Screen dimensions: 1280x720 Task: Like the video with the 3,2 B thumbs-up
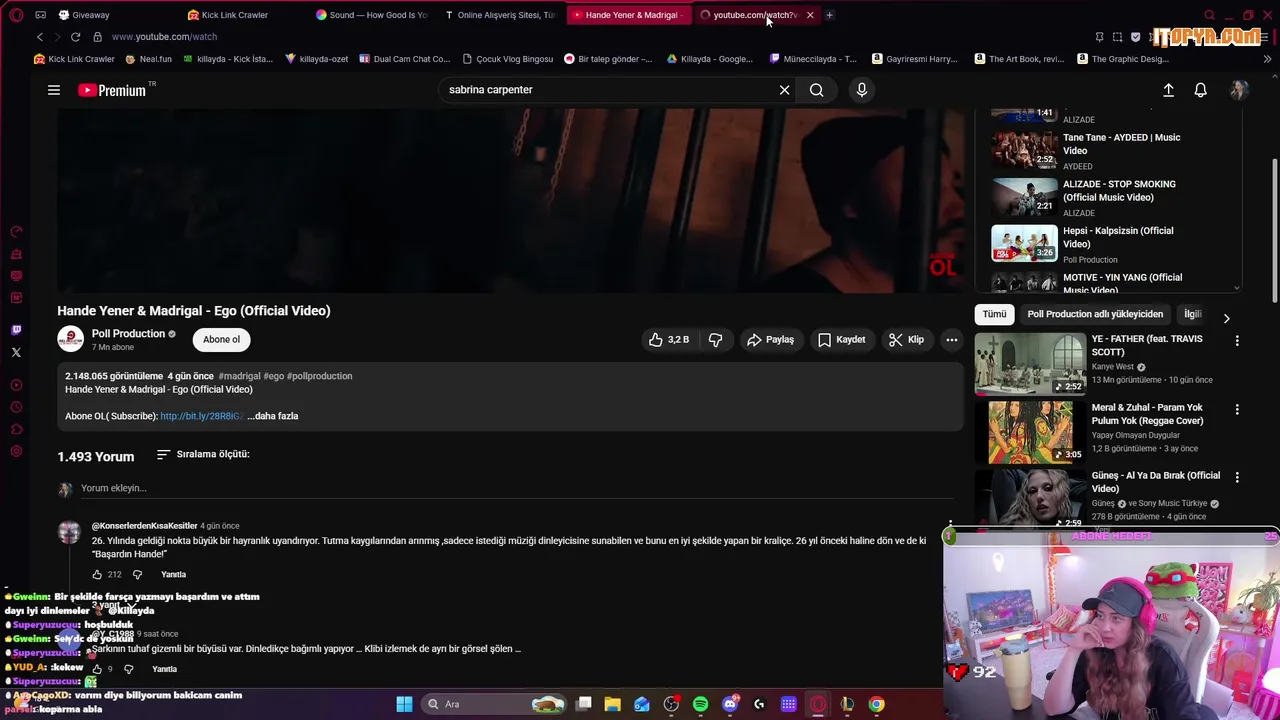(670, 340)
